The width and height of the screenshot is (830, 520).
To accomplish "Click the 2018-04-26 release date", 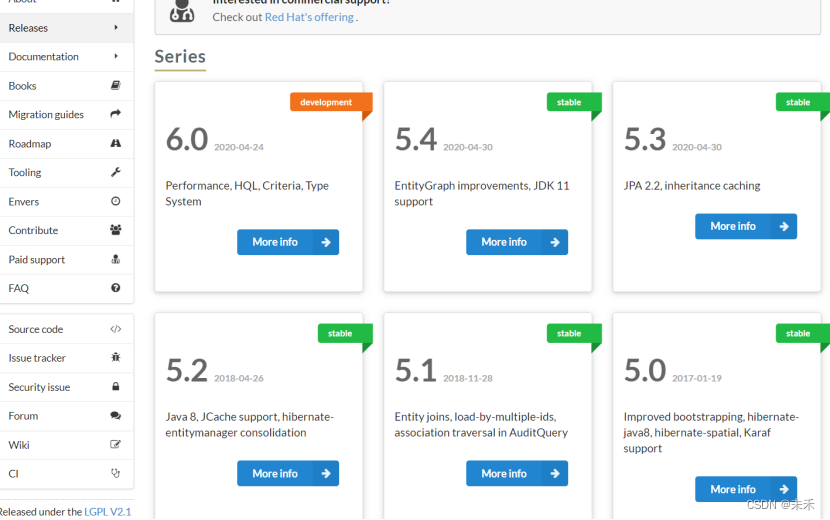I will [x=239, y=378].
